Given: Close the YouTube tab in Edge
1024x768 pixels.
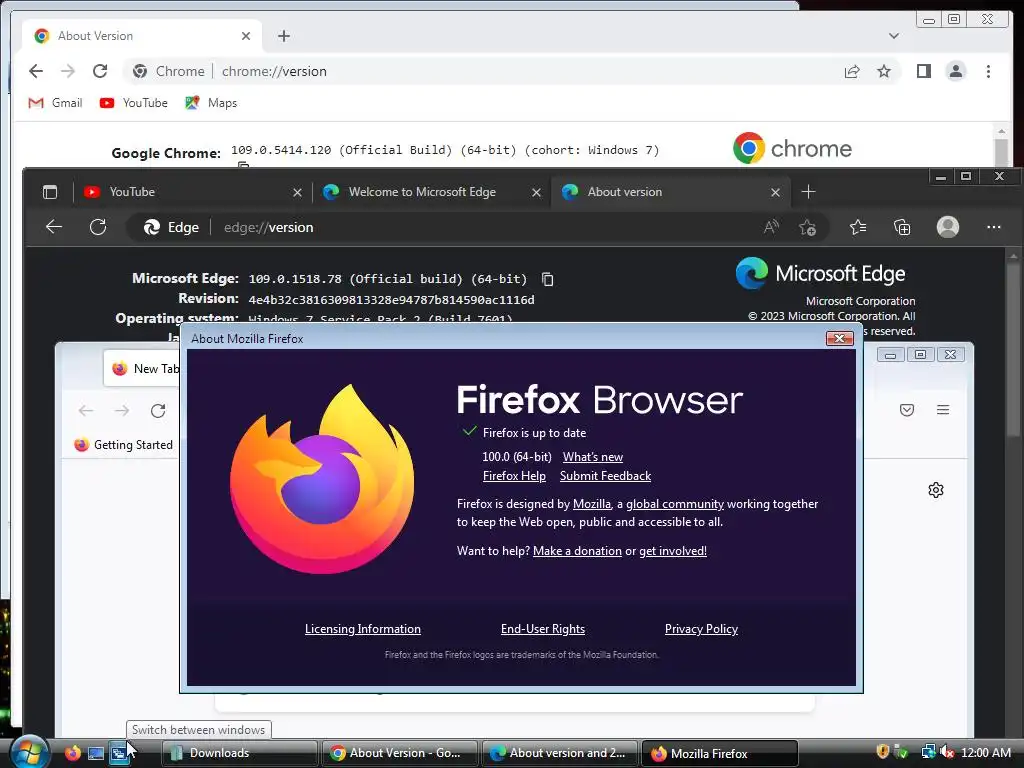Looking at the screenshot, I should pyautogui.click(x=297, y=193).
